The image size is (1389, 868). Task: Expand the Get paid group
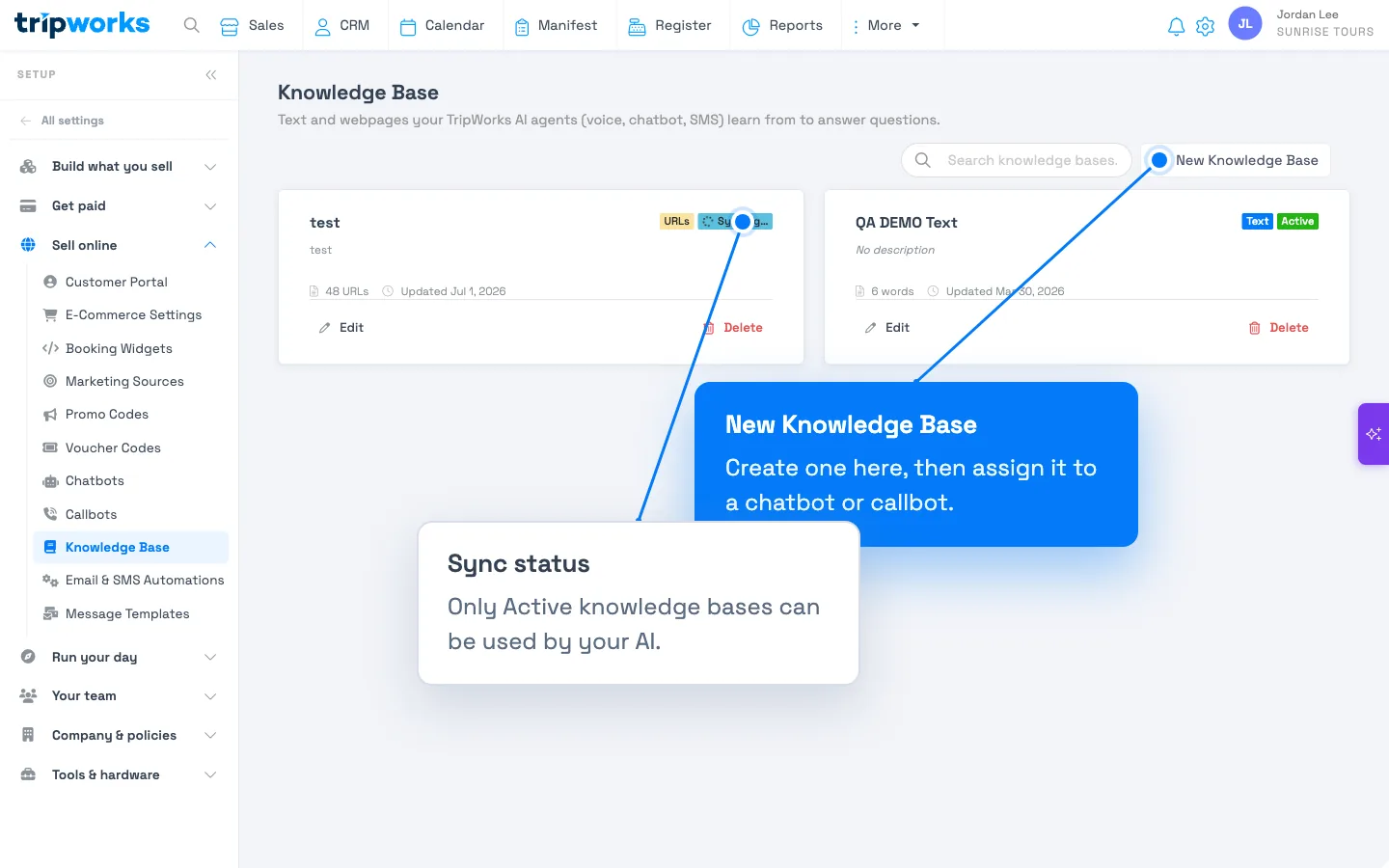point(119,205)
